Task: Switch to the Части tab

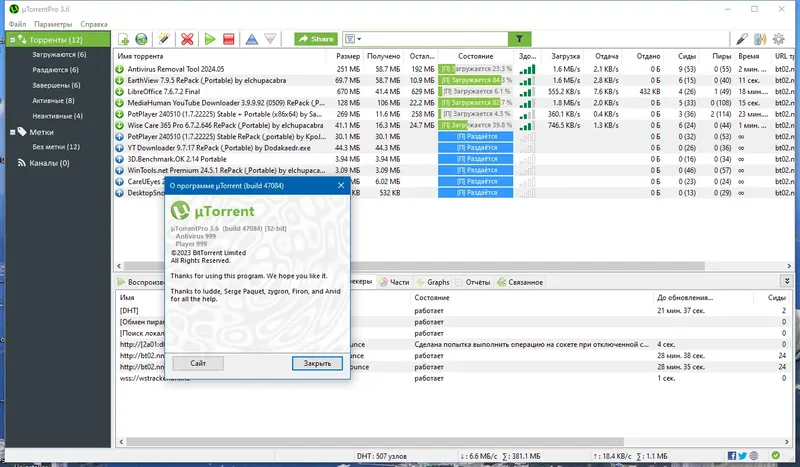Action: (x=394, y=282)
